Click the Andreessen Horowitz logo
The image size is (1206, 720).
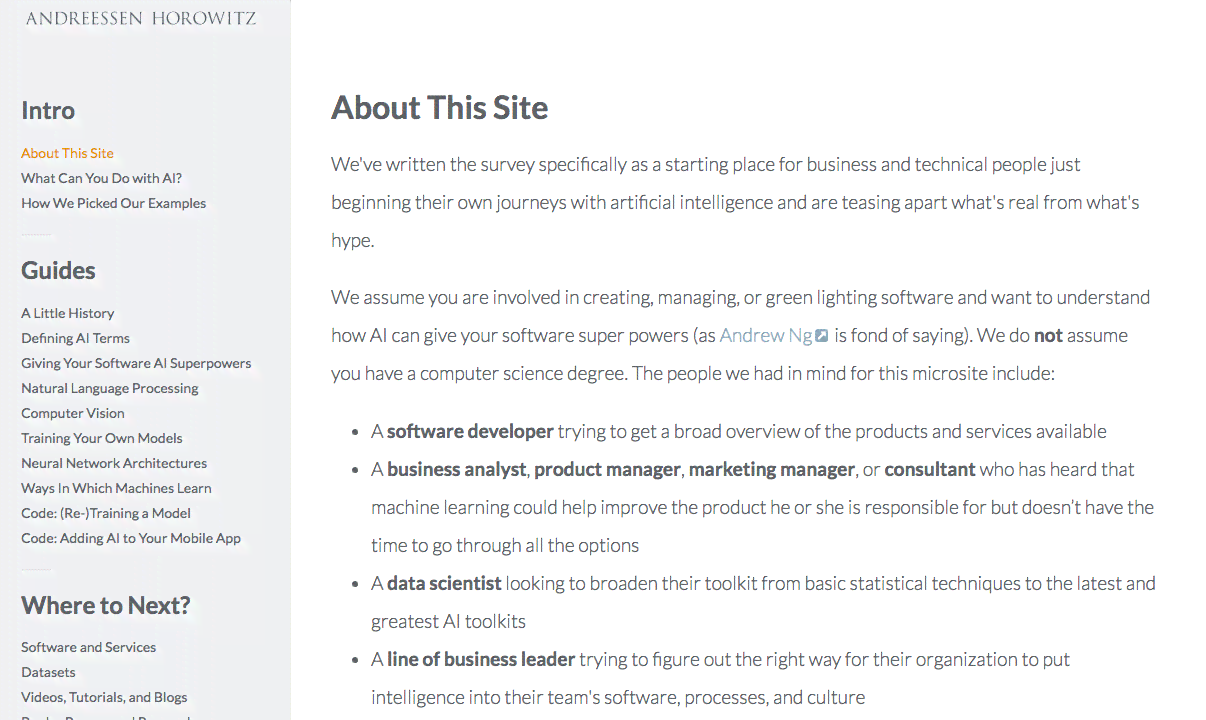click(x=141, y=18)
